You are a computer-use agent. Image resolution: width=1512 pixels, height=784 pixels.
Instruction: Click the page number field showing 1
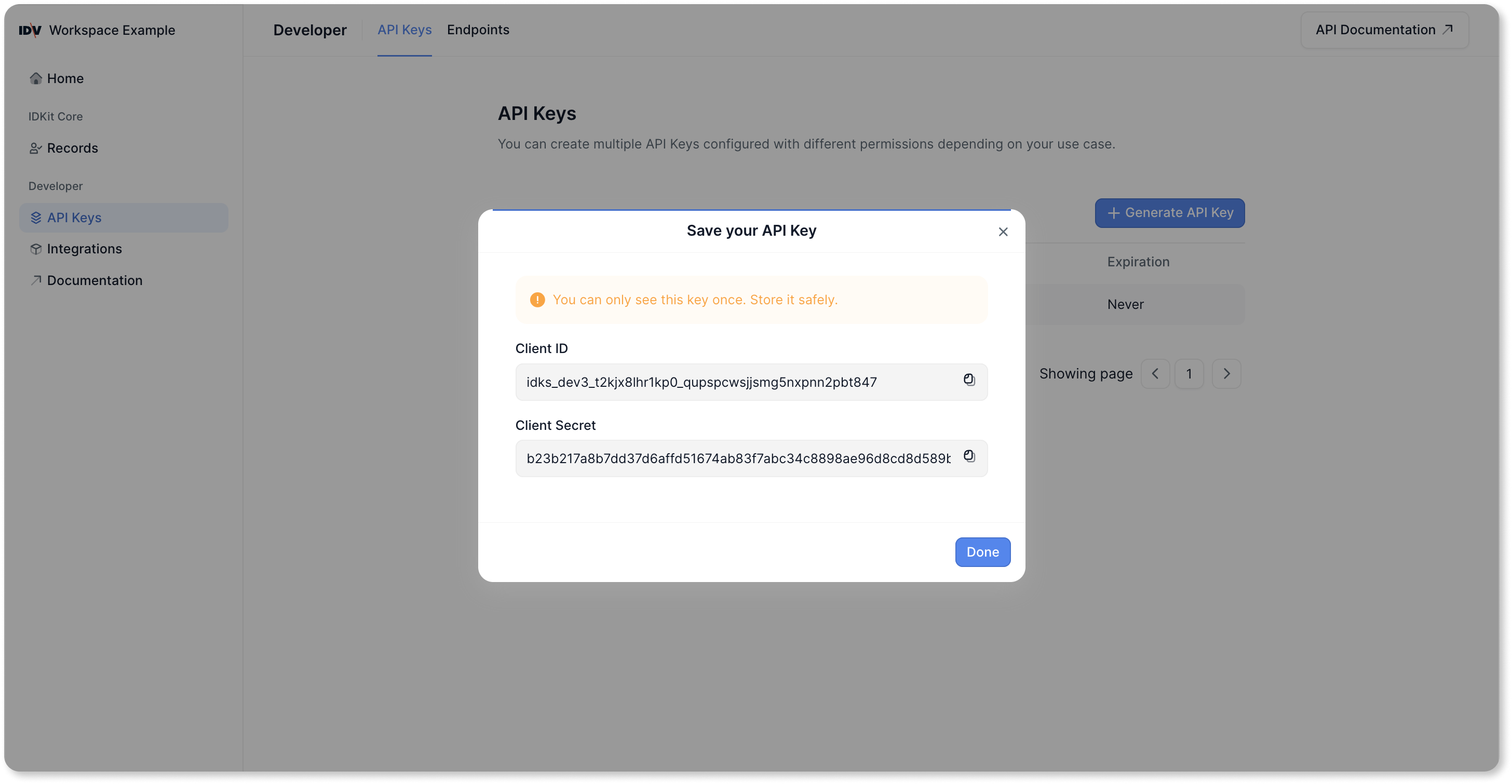pos(1189,374)
